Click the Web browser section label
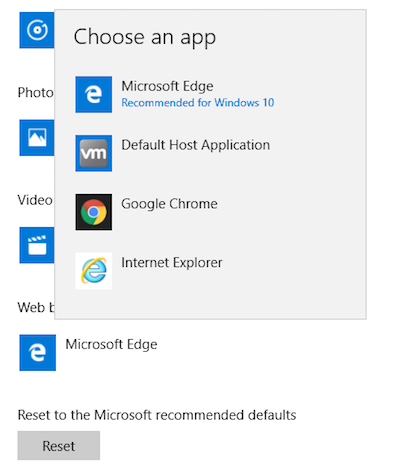 (36, 307)
